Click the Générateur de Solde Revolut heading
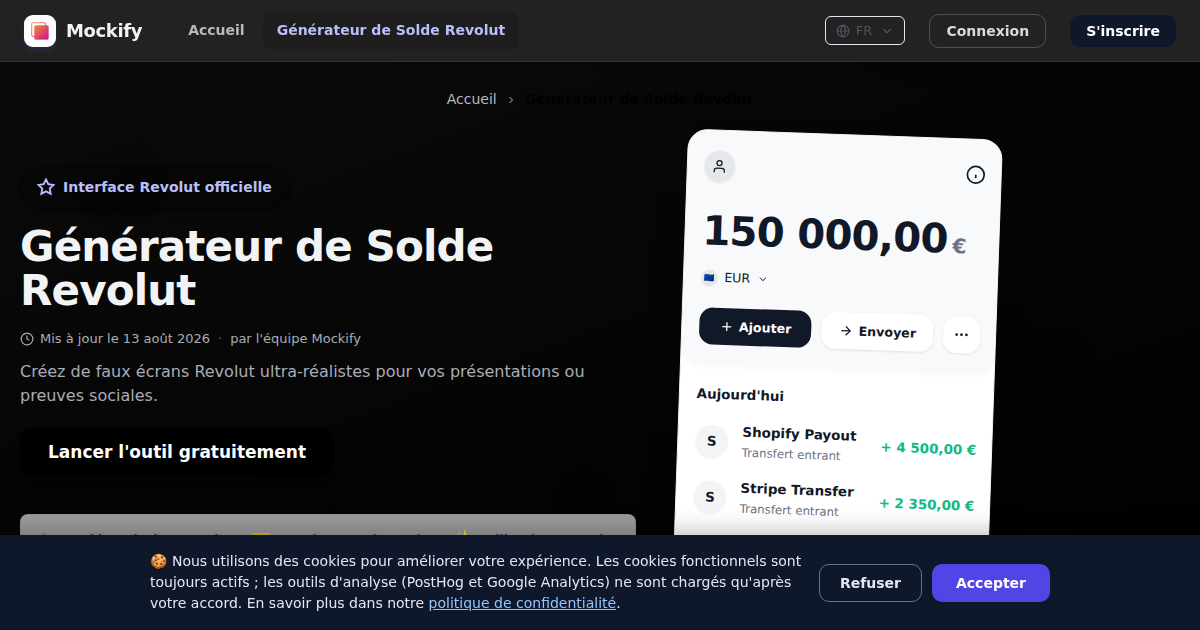 point(257,268)
